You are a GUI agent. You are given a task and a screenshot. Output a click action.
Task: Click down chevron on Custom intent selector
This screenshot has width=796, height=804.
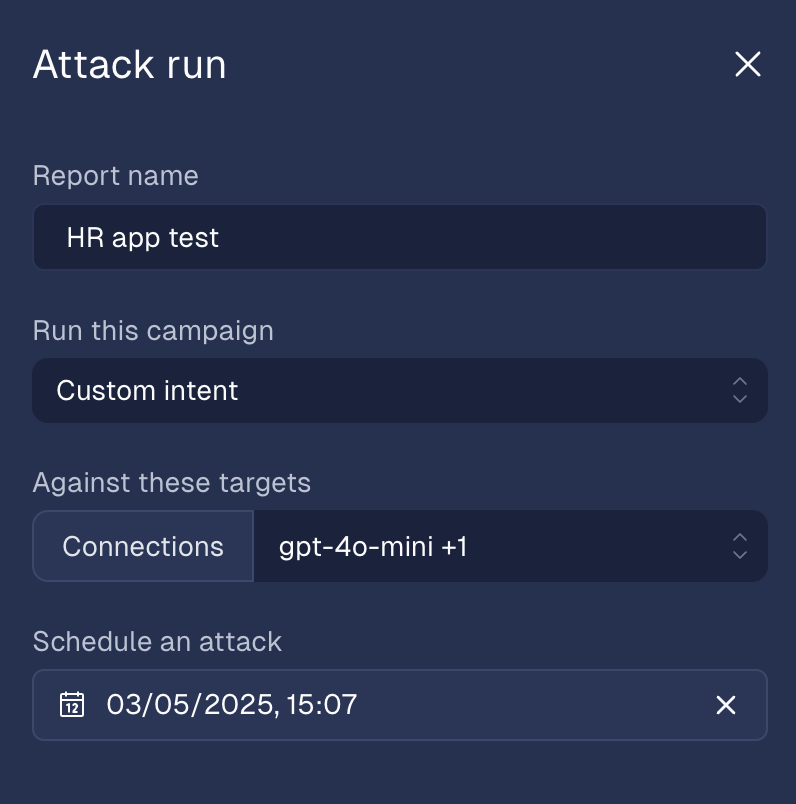740,399
